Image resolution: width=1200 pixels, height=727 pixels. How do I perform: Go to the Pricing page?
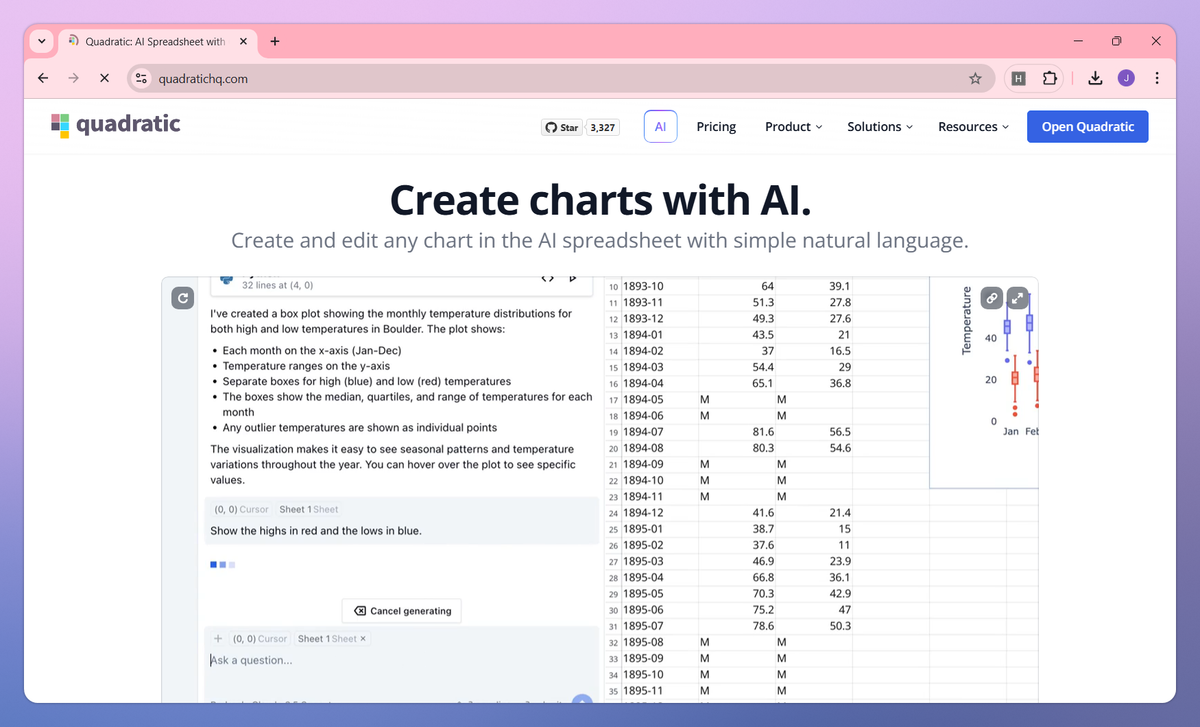tap(716, 127)
